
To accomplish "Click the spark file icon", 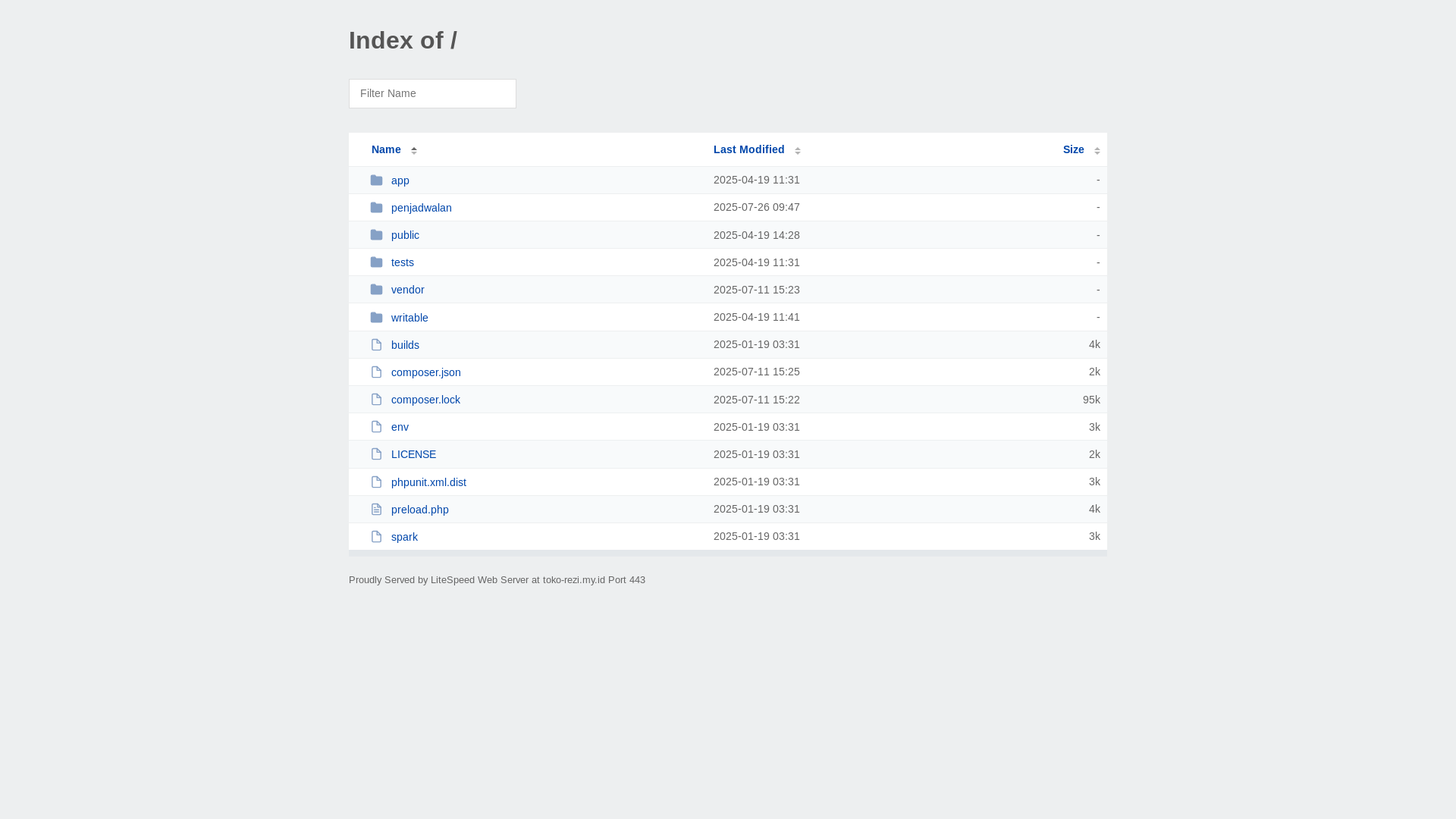I will (x=376, y=537).
